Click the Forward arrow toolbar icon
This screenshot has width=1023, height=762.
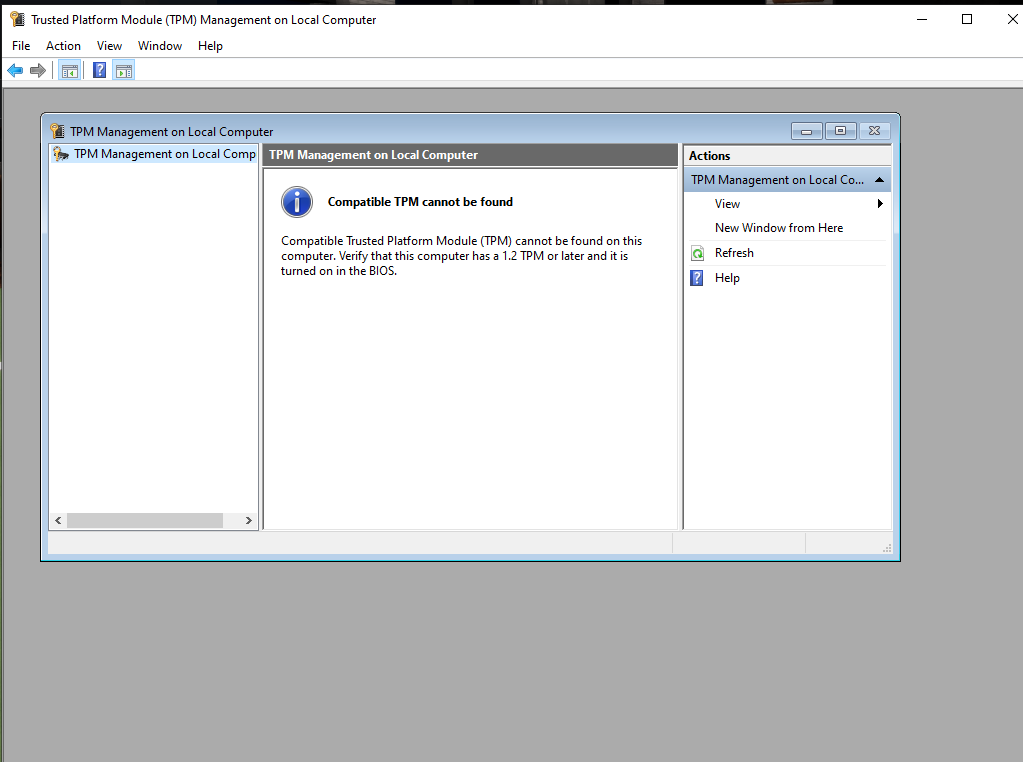point(38,70)
